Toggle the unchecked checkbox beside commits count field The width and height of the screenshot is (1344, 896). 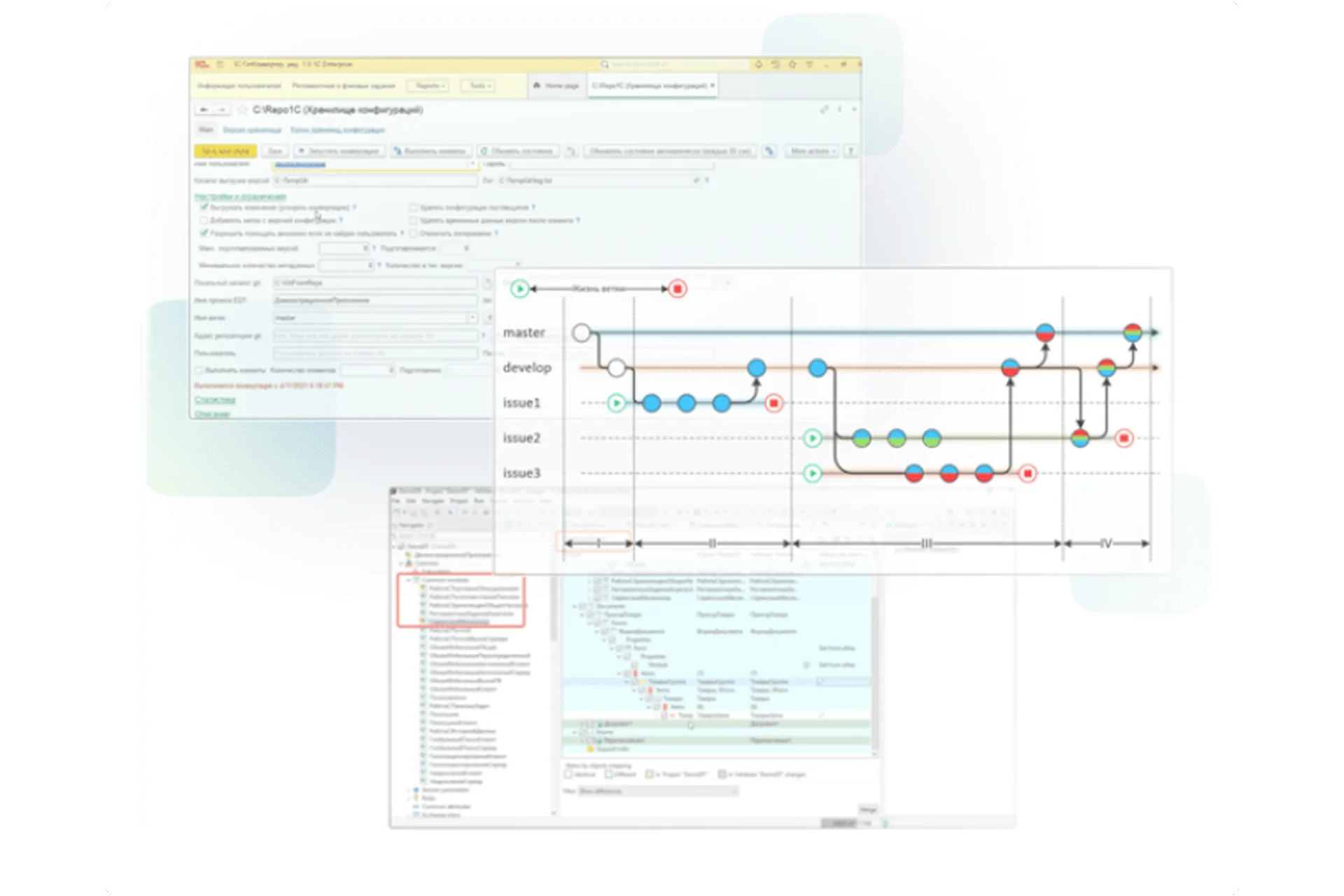pyautogui.click(x=198, y=370)
